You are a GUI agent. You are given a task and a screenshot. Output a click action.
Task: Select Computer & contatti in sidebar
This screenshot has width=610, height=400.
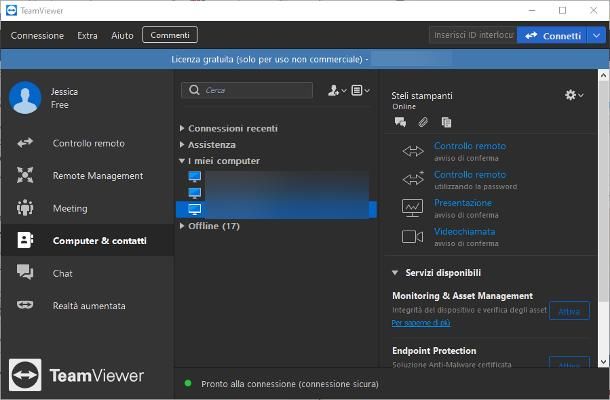(88, 240)
